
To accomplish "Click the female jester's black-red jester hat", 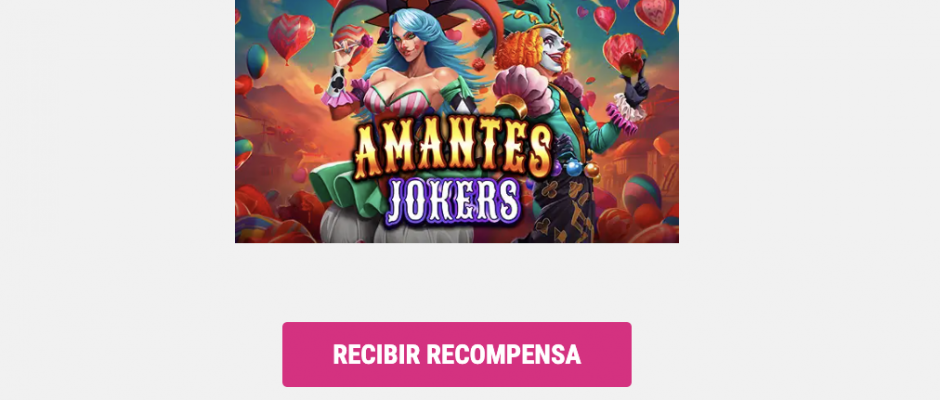I will [x=415, y=14].
